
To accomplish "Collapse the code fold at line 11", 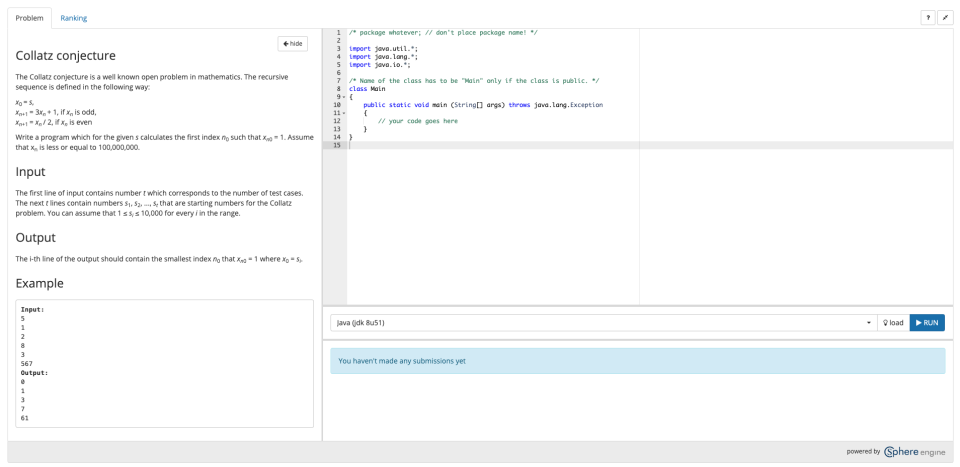I will point(344,112).
